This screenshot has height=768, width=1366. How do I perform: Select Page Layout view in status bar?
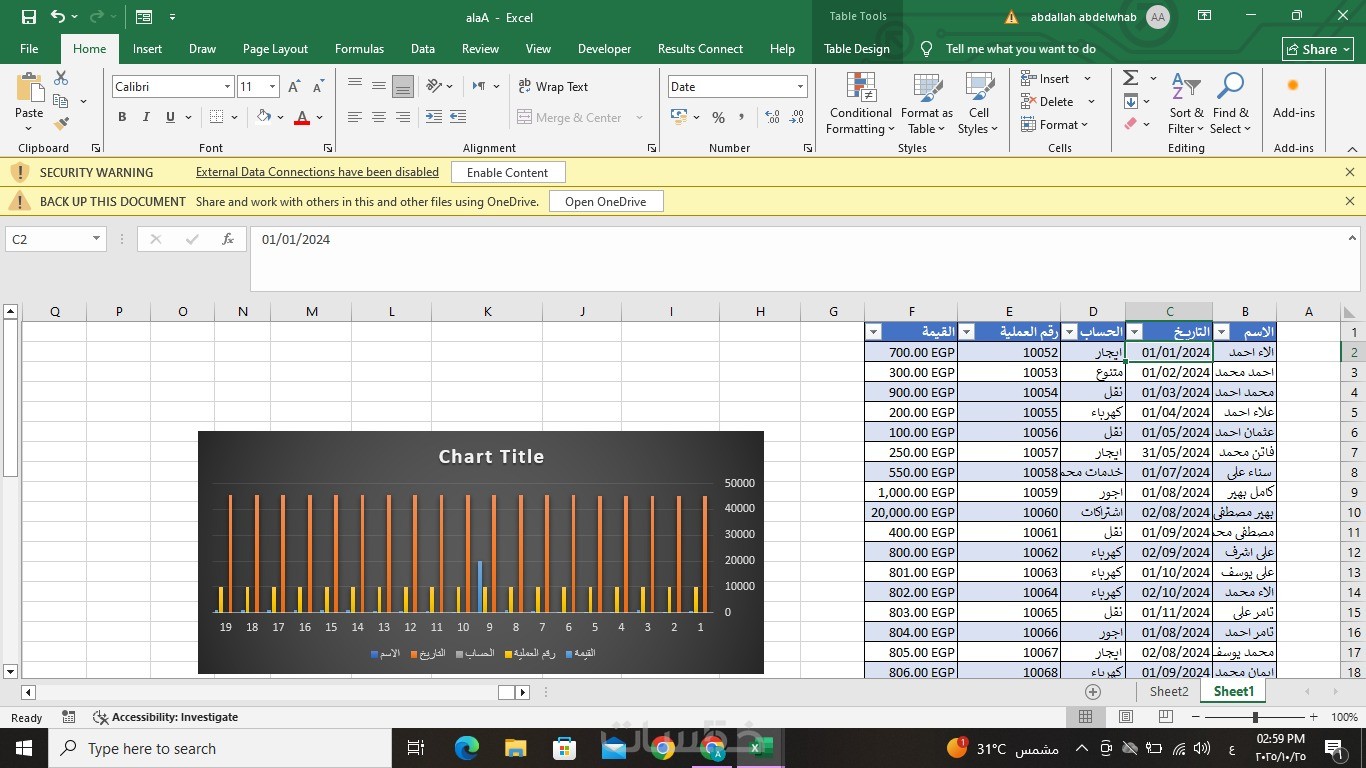coord(1126,717)
